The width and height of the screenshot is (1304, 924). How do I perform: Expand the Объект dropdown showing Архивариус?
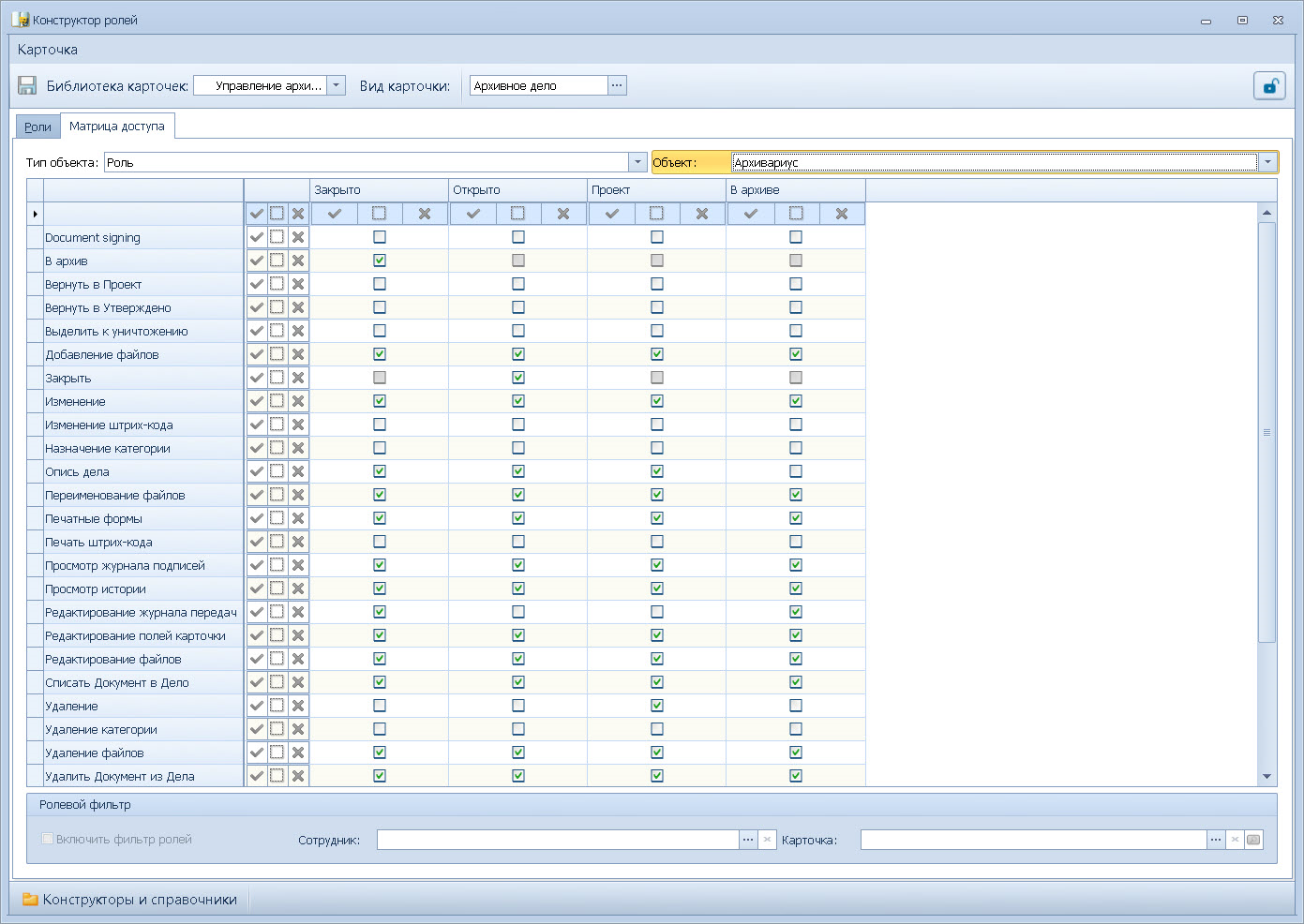pyautogui.click(x=1267, y=162)
